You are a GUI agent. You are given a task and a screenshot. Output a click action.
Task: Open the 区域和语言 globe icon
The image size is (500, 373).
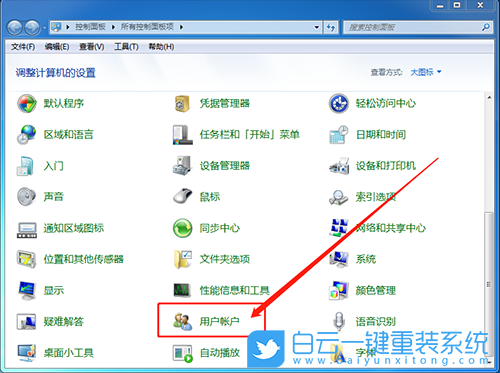(27, 134)
